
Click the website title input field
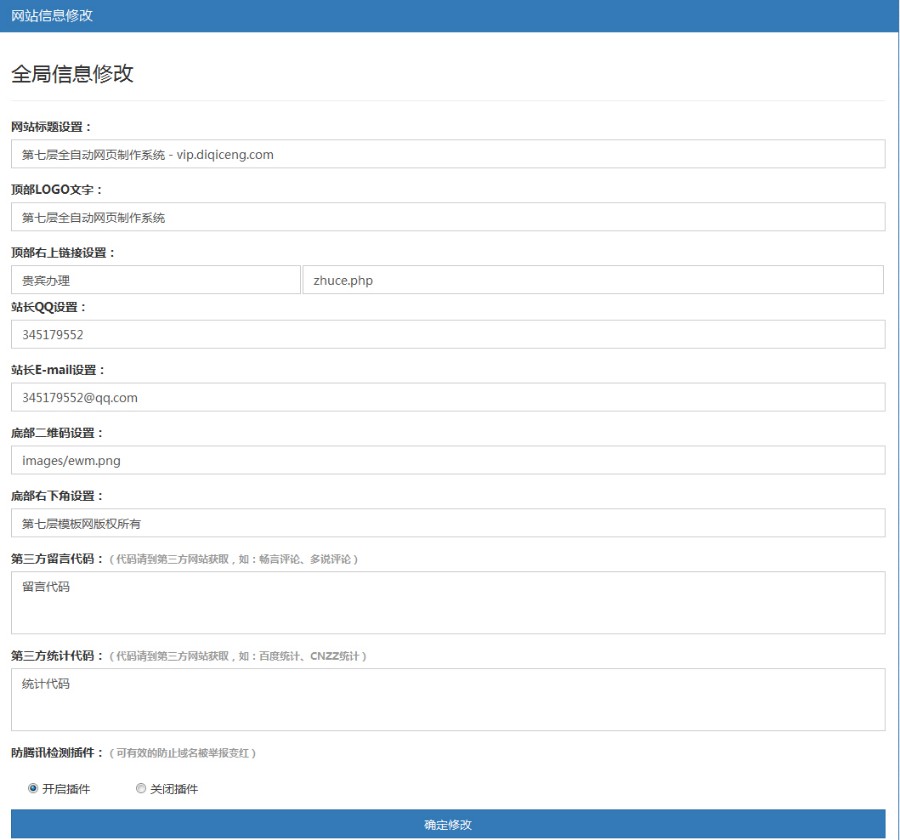448,154
